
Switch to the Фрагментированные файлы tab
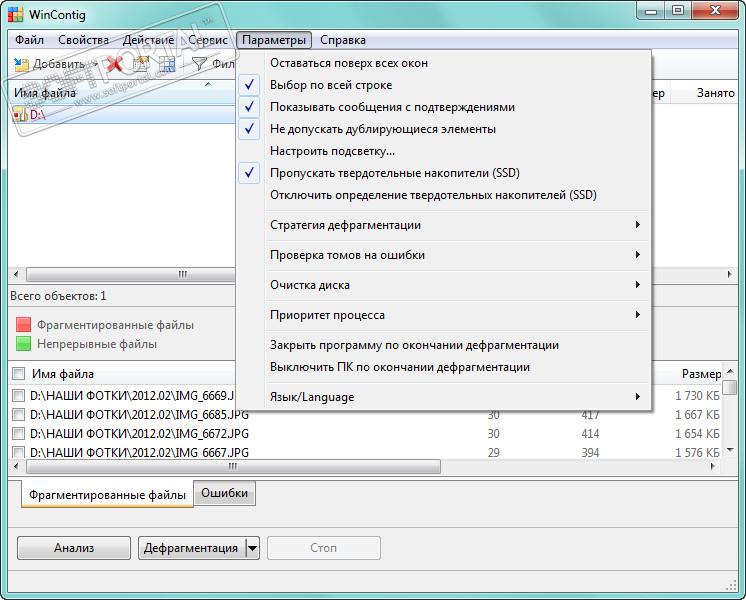tap(107, 494)
